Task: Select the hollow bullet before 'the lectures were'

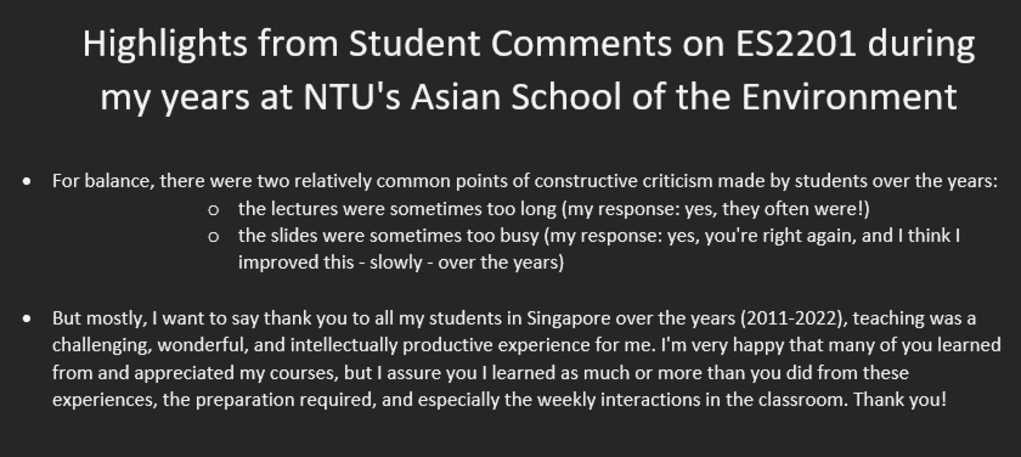Action: tap(213, 210)
